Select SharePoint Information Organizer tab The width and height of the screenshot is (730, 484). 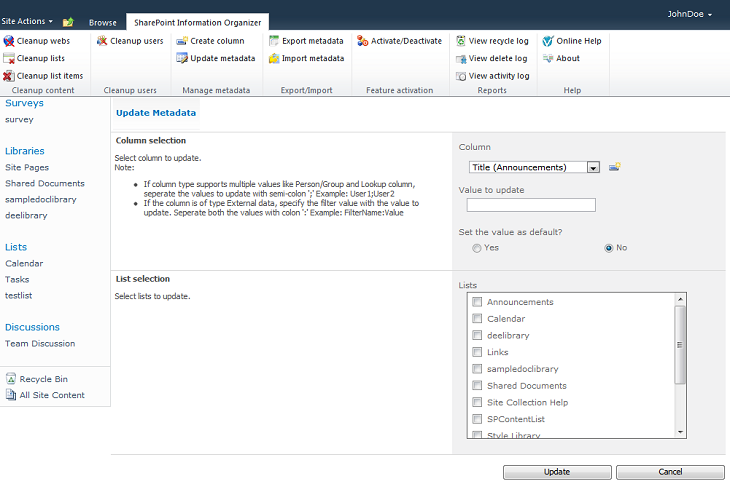click(197, 22)
